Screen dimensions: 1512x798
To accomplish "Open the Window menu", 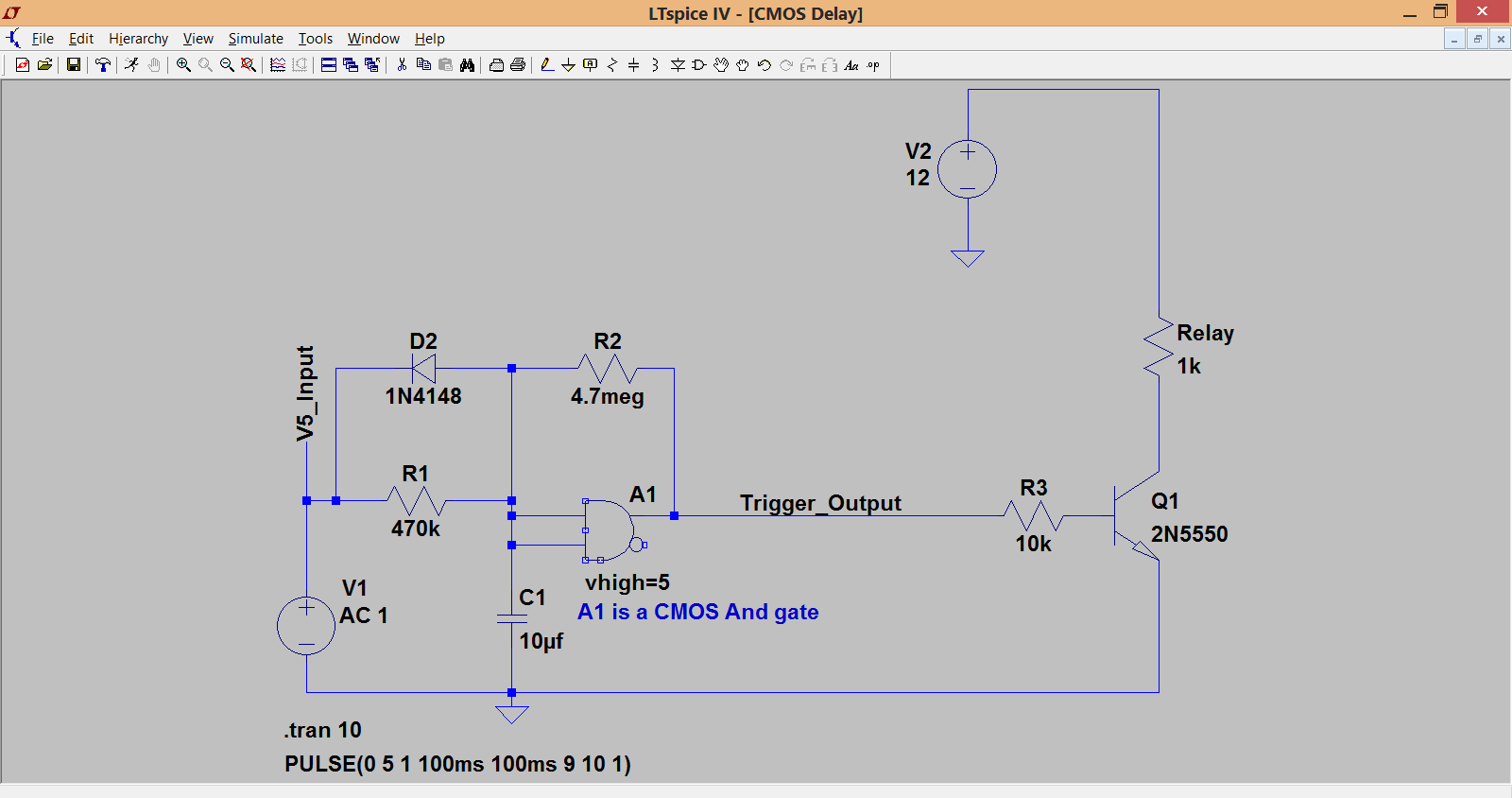I will click(373, 39).
